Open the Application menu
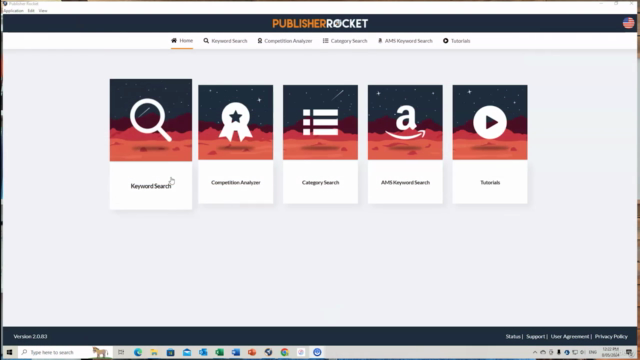This screenshot has height=360, width=640. (13, 11)
